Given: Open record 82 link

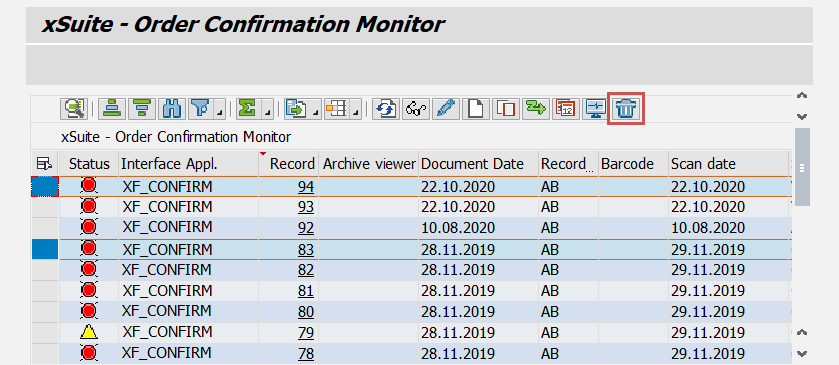Looking at the screenshot, I should pos(306,270).
